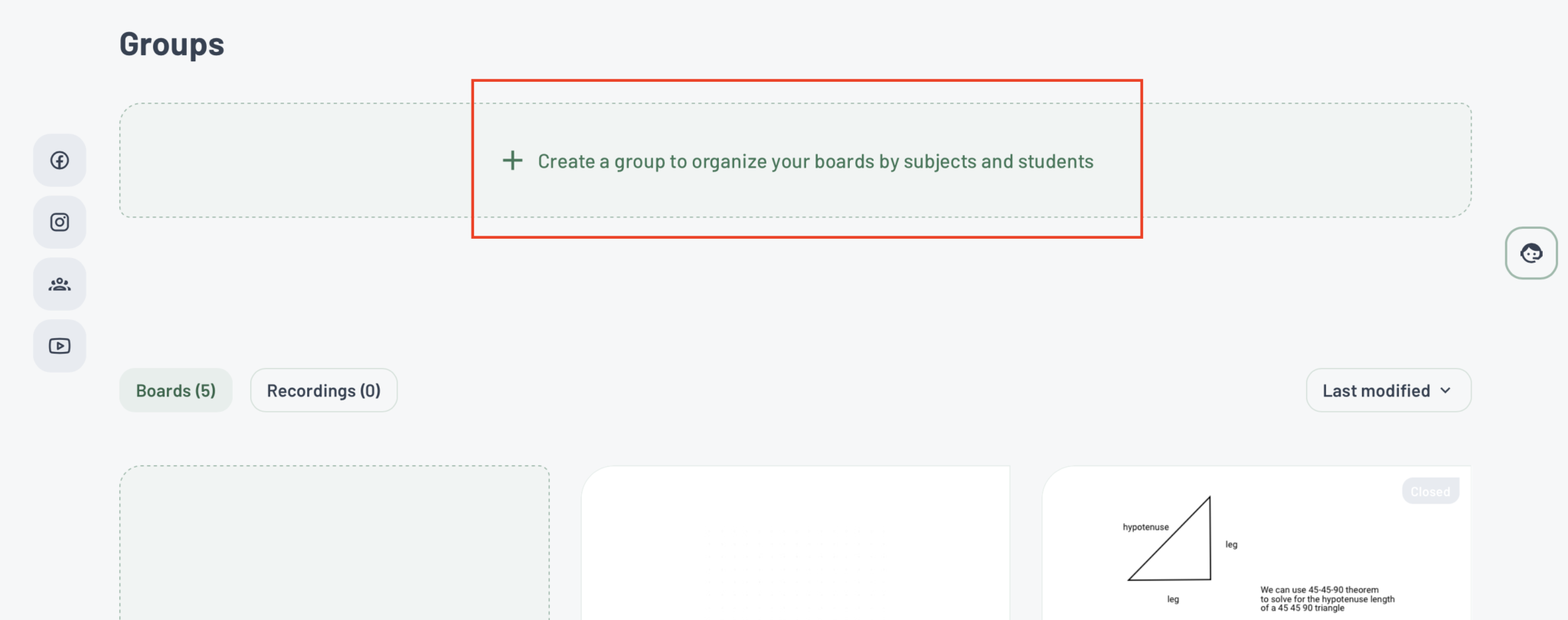
Task: Click the plus icon to create group
Action: [512, 161]
